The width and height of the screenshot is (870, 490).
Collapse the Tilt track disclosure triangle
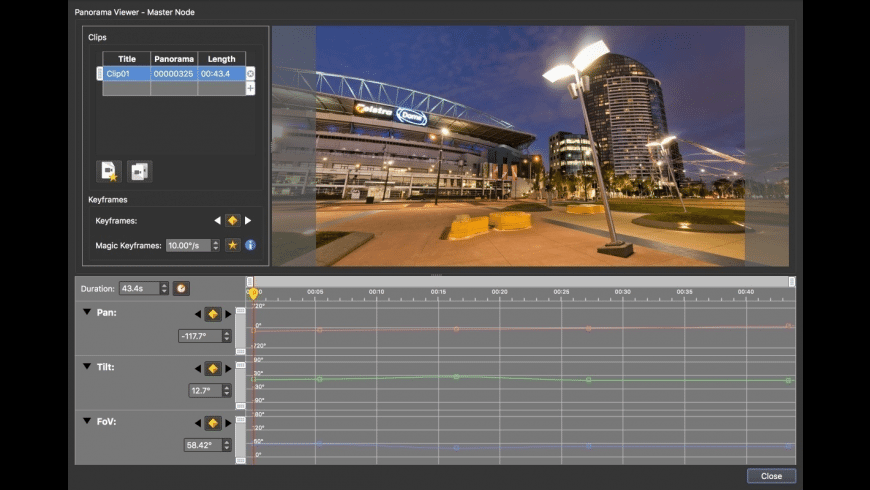(87, 367)
